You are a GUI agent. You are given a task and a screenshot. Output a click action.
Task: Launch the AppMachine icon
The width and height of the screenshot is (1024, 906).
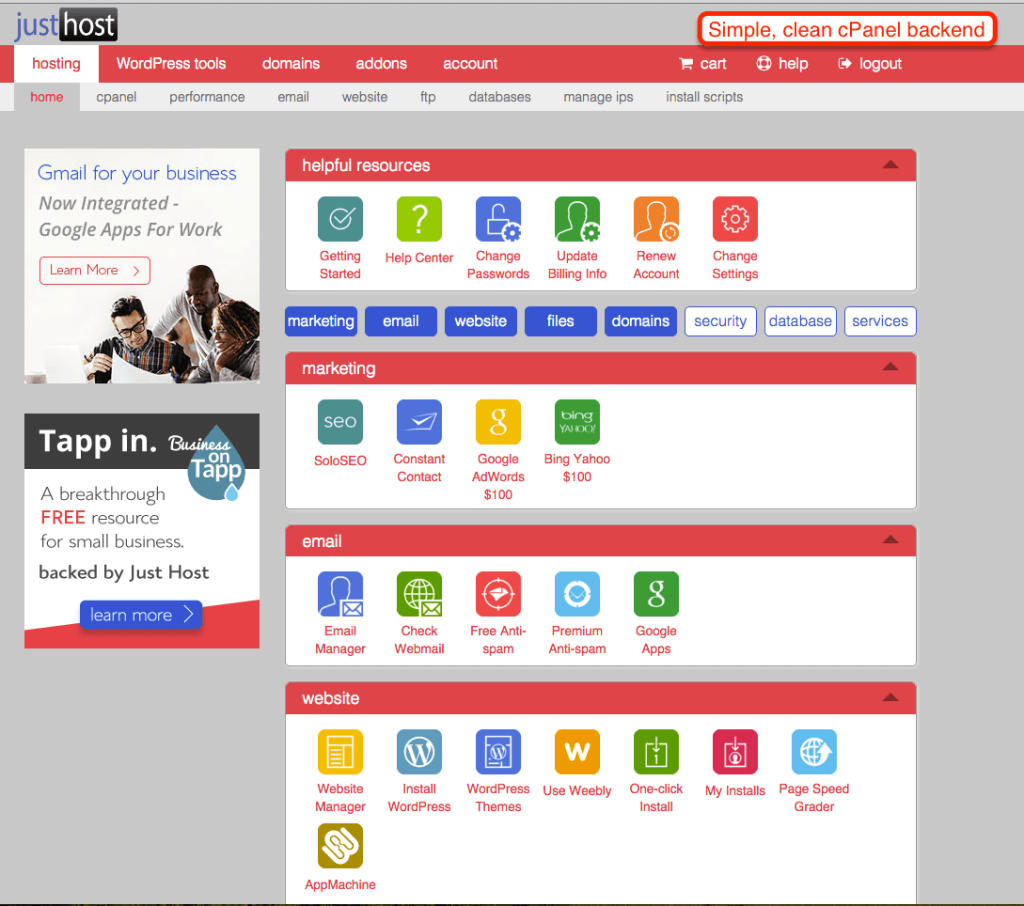tap(340, 847)
